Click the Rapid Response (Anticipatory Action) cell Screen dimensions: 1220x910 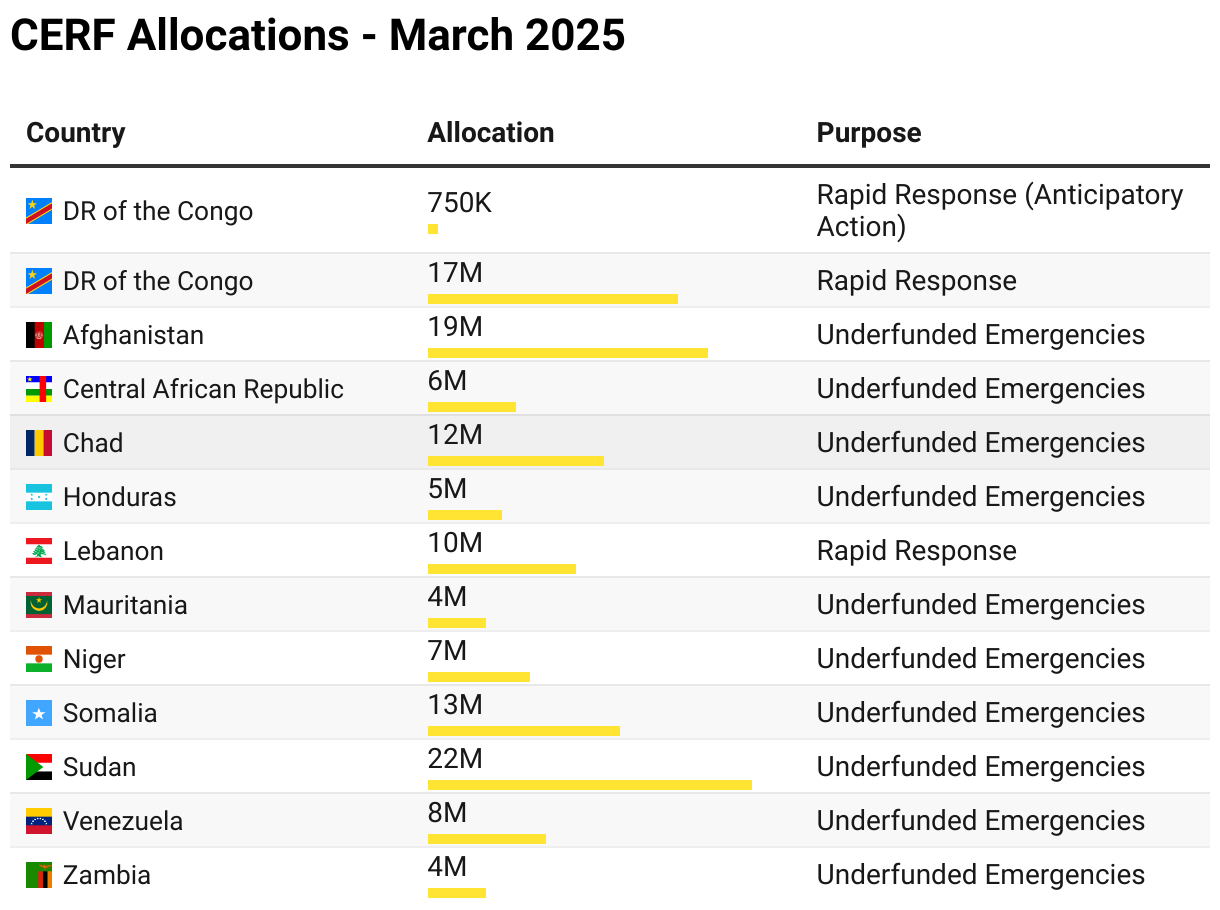(999, 211)
